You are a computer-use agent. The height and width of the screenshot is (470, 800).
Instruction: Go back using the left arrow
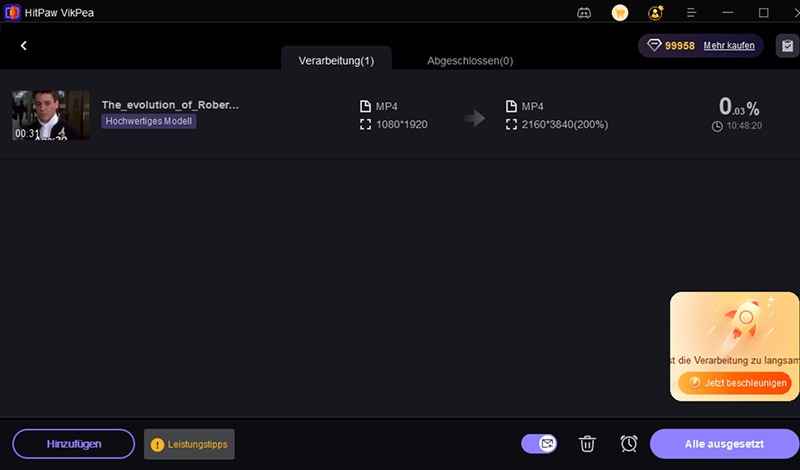(x=23, y=45)
